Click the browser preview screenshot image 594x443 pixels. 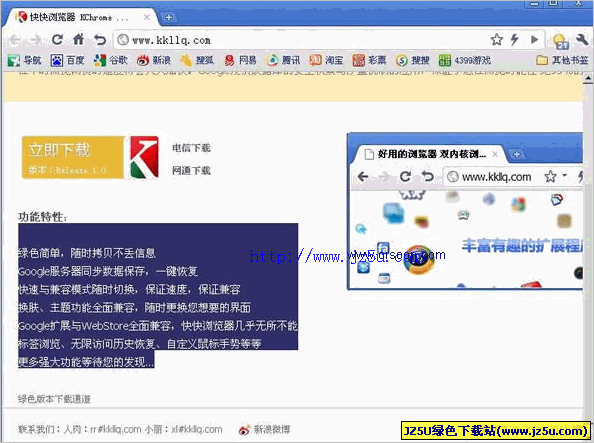465,211
